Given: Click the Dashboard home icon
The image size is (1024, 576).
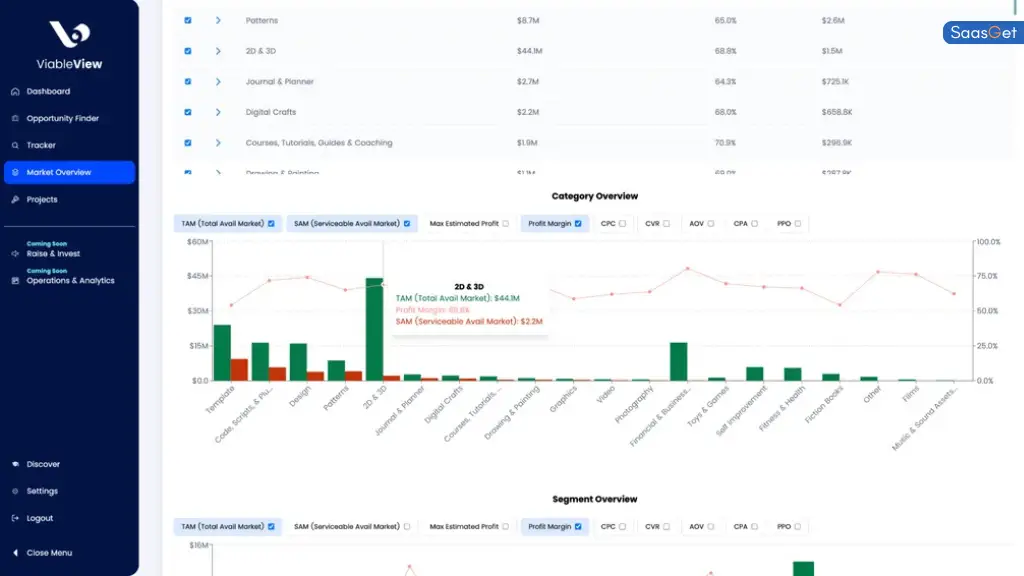Looking at the screenshot, I should click(x=15, y=92).
